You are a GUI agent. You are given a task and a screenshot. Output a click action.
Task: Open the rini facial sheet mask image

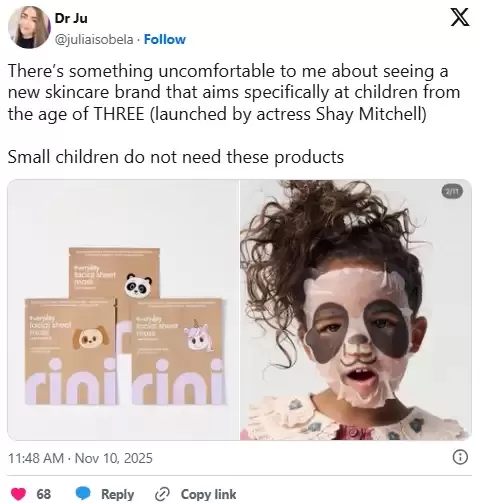coord(123,310)
